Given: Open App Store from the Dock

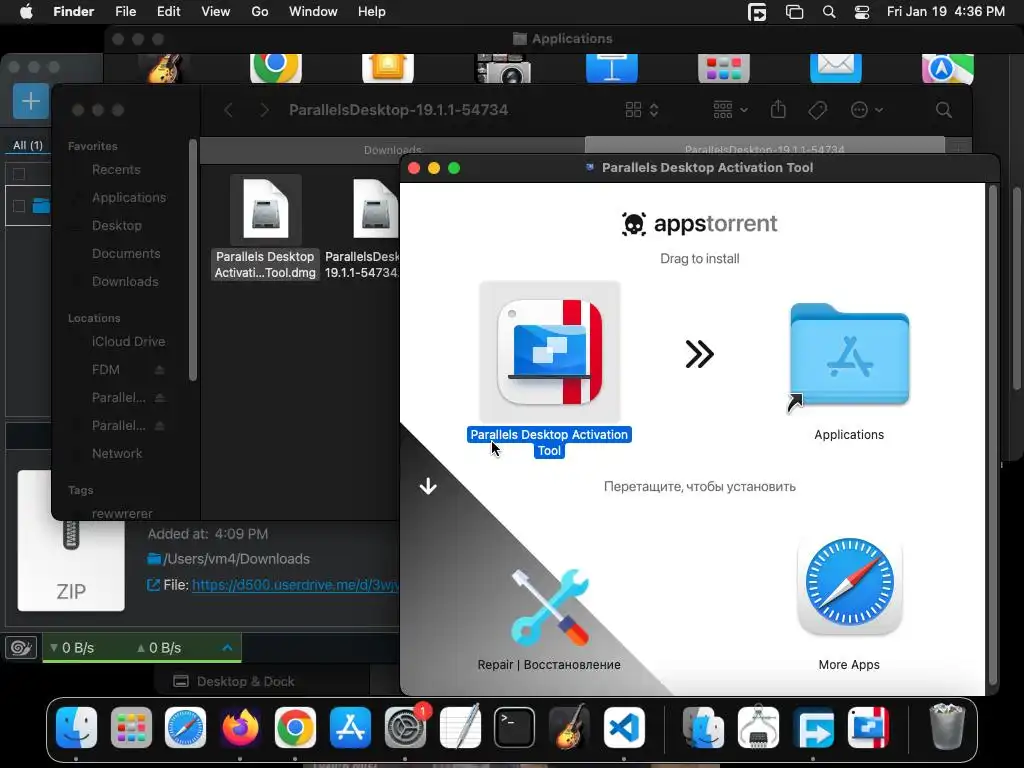Looking at the screenshot, I should click(x=350, y=728).
